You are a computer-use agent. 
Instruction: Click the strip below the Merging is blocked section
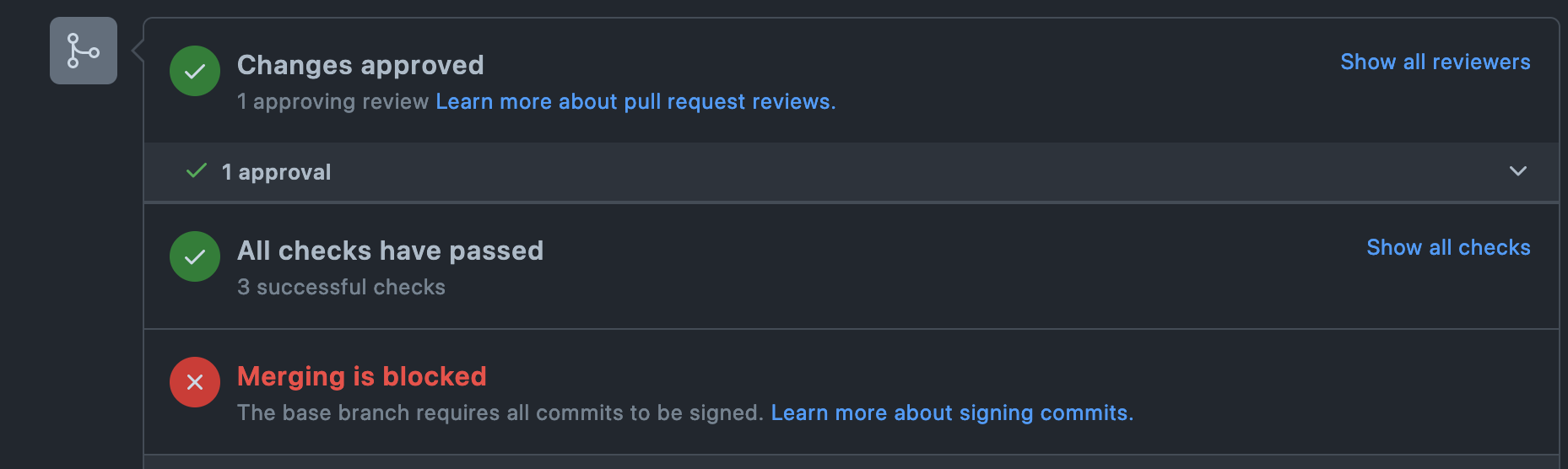point(852,462)
